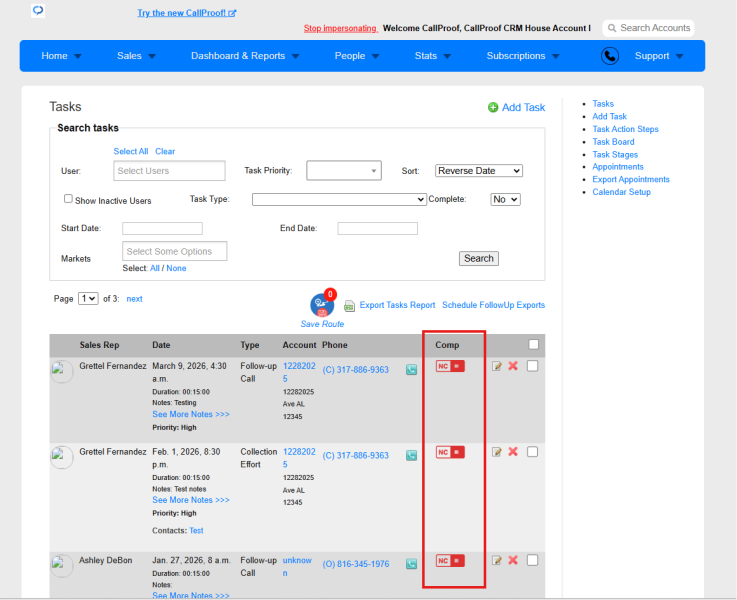Screen dimensions: 737x600
Task: Open the Sort dropdown showing Reverse Date
Action: point(478,171)
